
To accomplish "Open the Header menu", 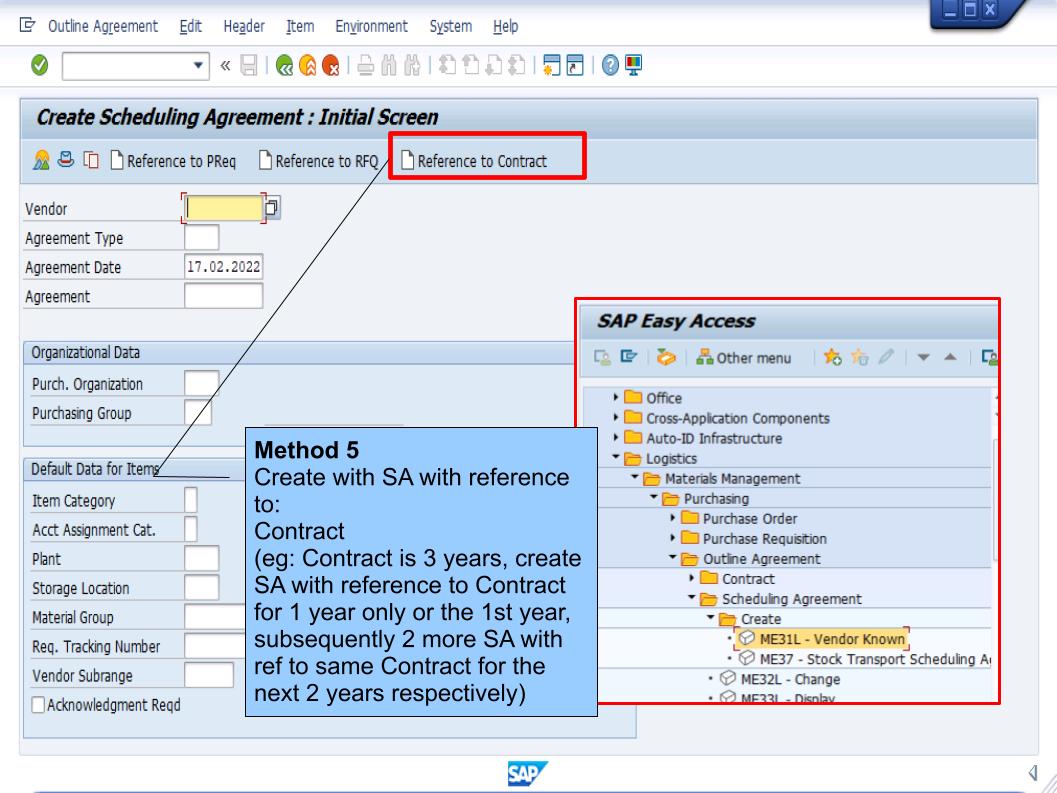I will pos(243,26).
